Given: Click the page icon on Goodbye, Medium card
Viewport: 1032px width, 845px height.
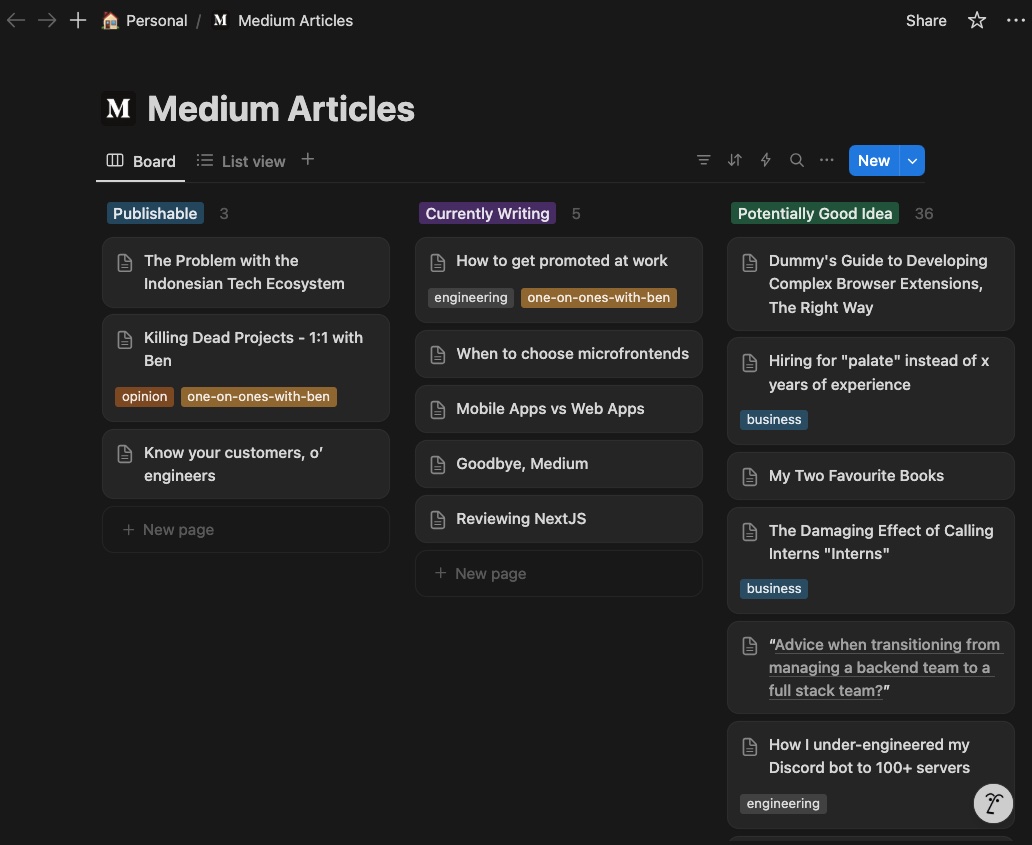Looking at the screenshot, I should (x=438, y=465).
